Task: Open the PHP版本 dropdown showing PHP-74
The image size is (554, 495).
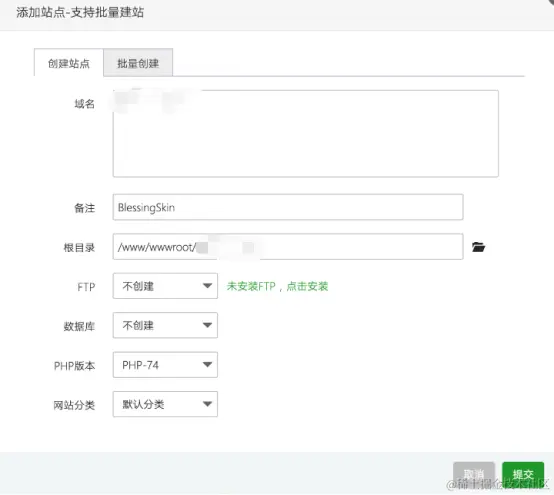Action: [165, 365]
